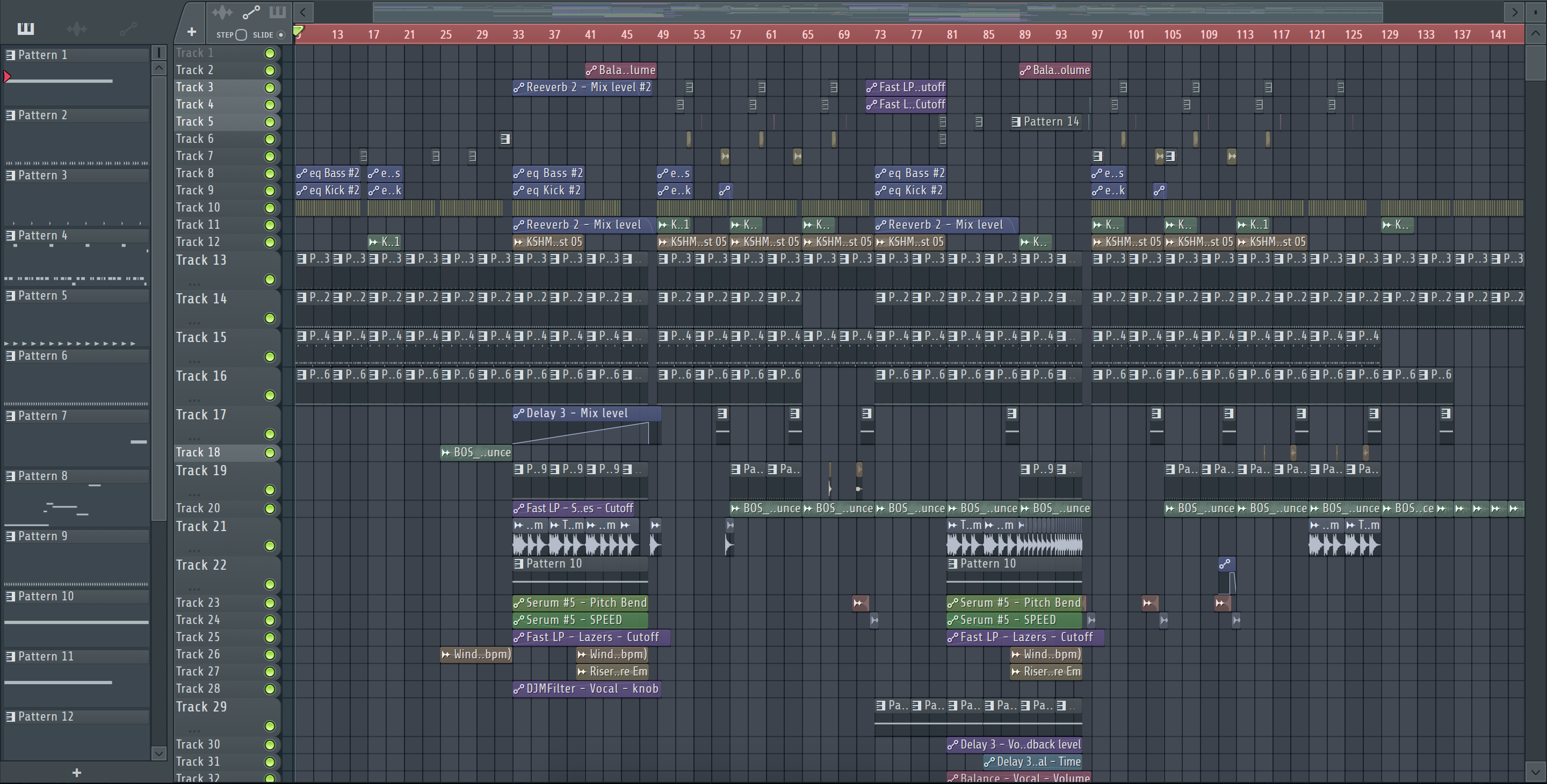Click the automation clip icon on Track 22
The image size is (1547, 784).
1225,564
